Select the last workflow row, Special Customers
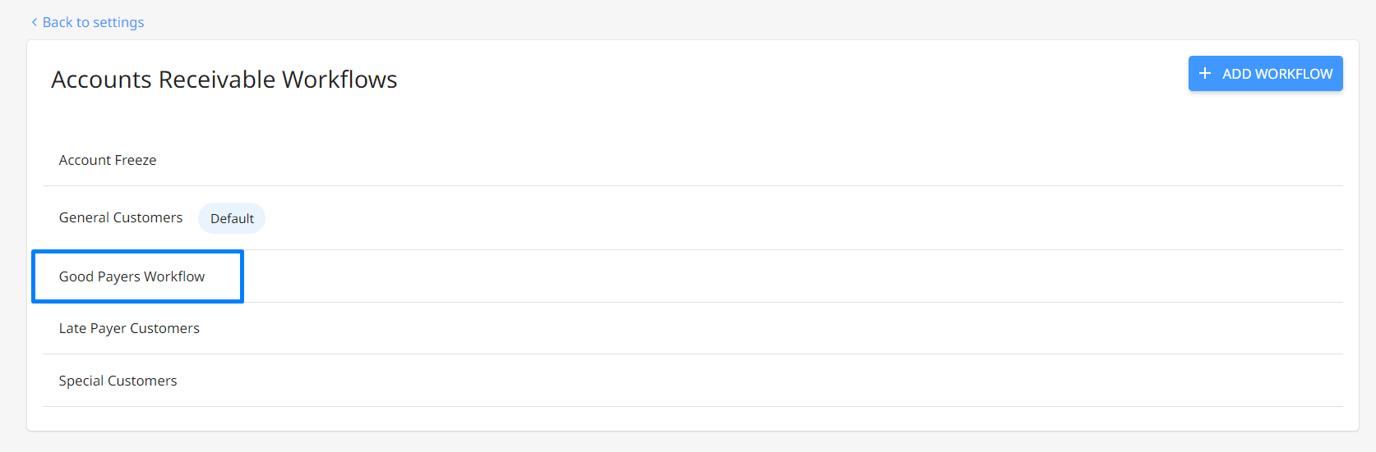Image resolution: width=1376 pixels, height=452 pixels. pos(118,381)
